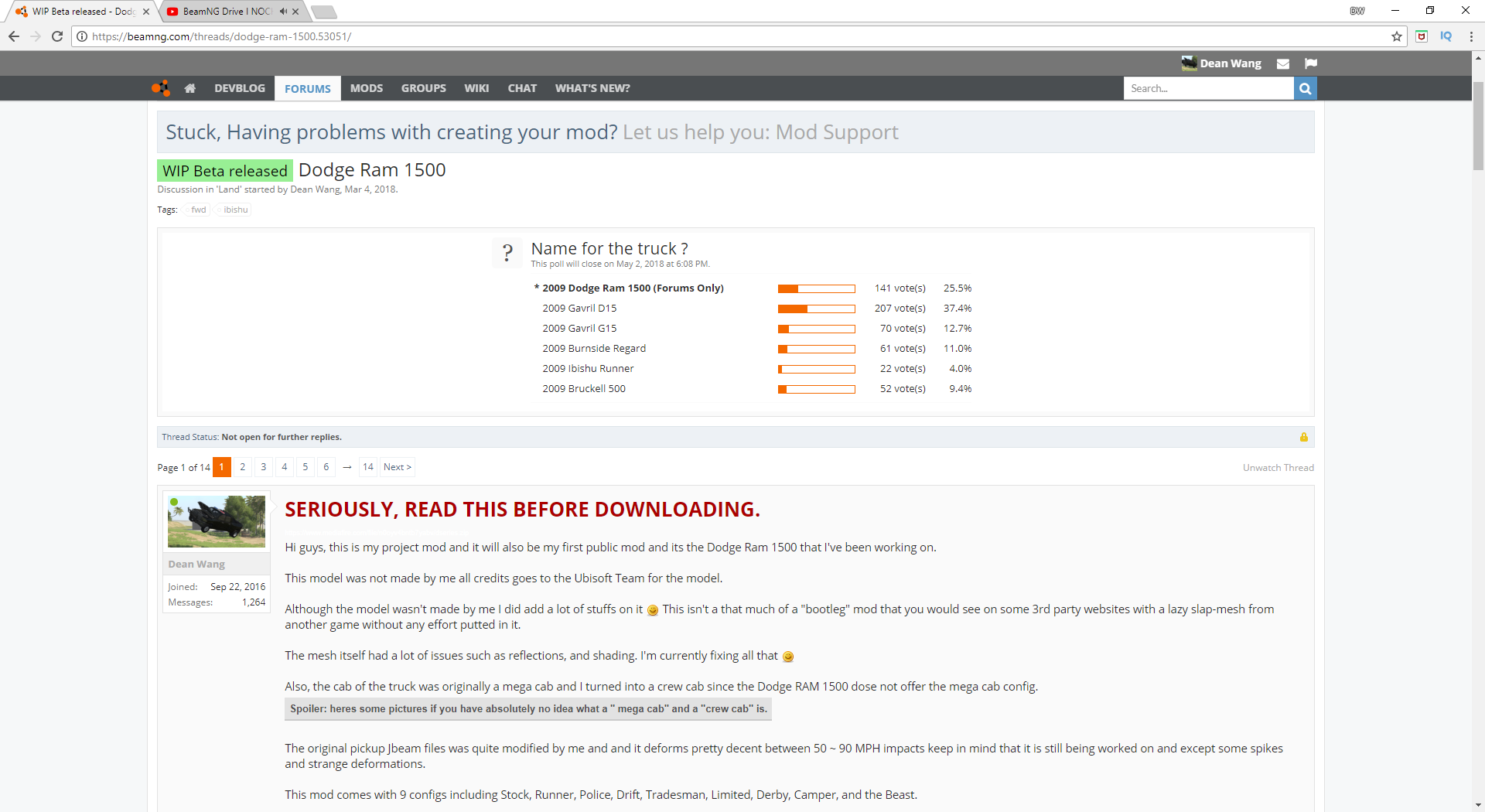Click the 70 vote(s) count

point(903,329)
